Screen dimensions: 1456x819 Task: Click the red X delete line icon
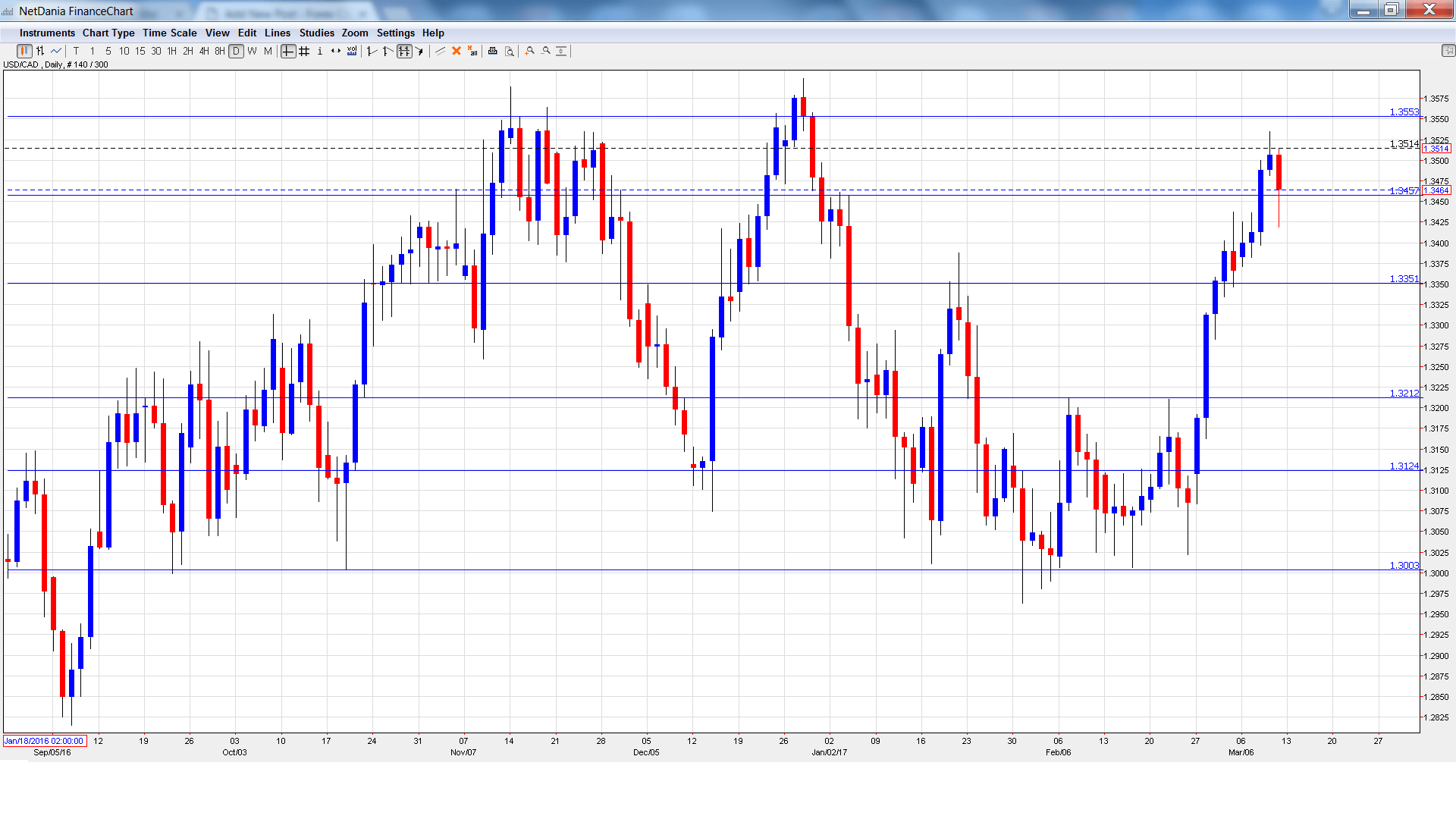click(x=457, y=52)
